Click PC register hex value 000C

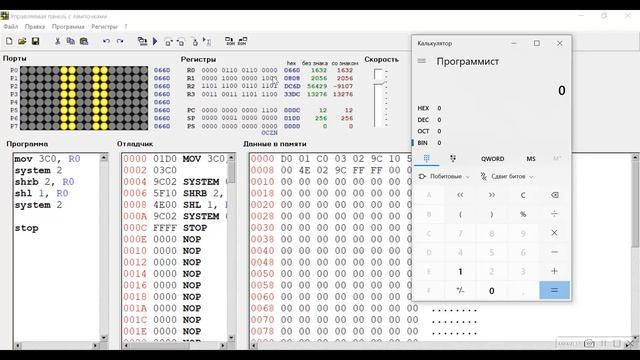click(292, 110)
